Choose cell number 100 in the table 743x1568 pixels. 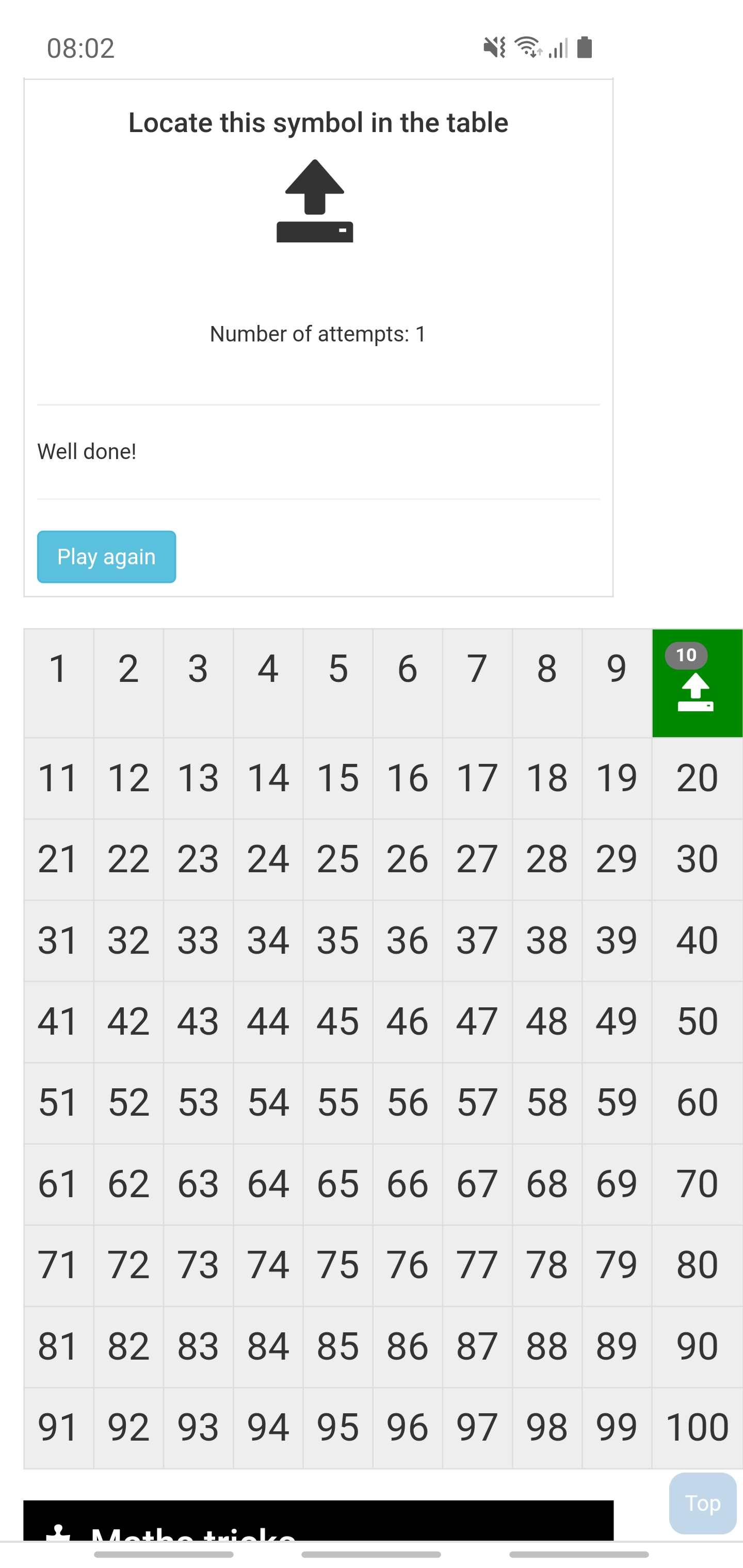pos(697,1427)
